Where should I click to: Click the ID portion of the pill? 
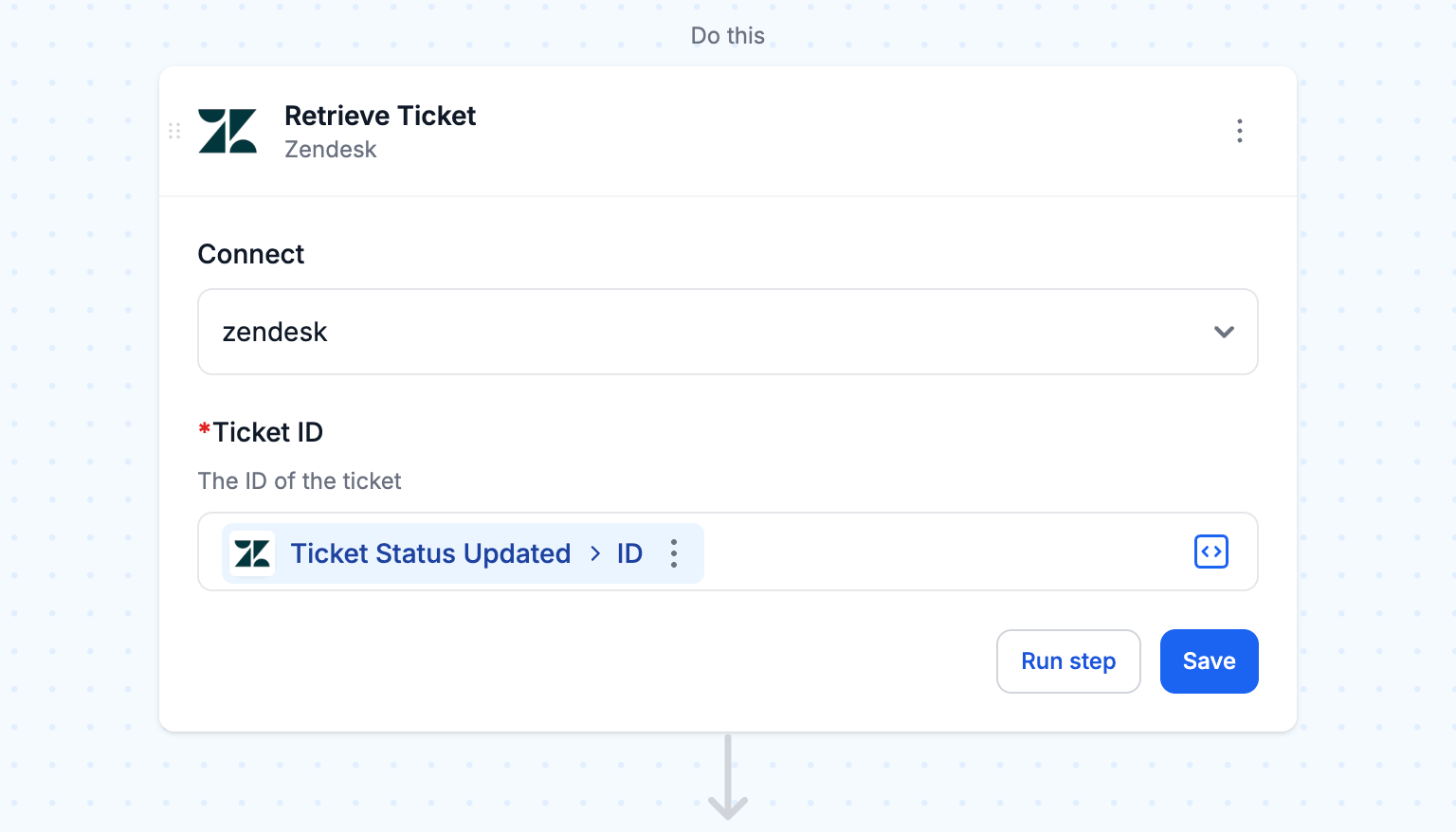point(629,553)
